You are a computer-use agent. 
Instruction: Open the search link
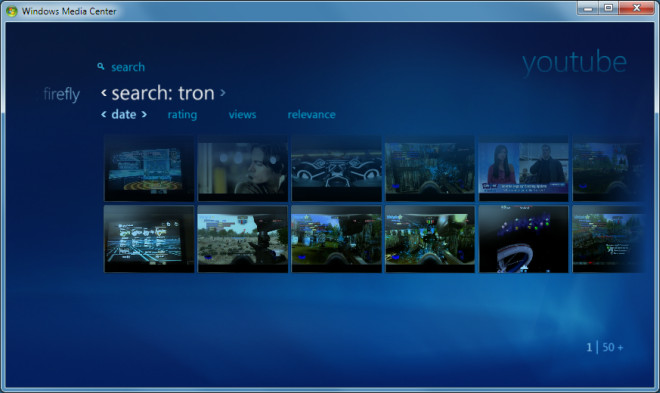click(x=128, y=67)
